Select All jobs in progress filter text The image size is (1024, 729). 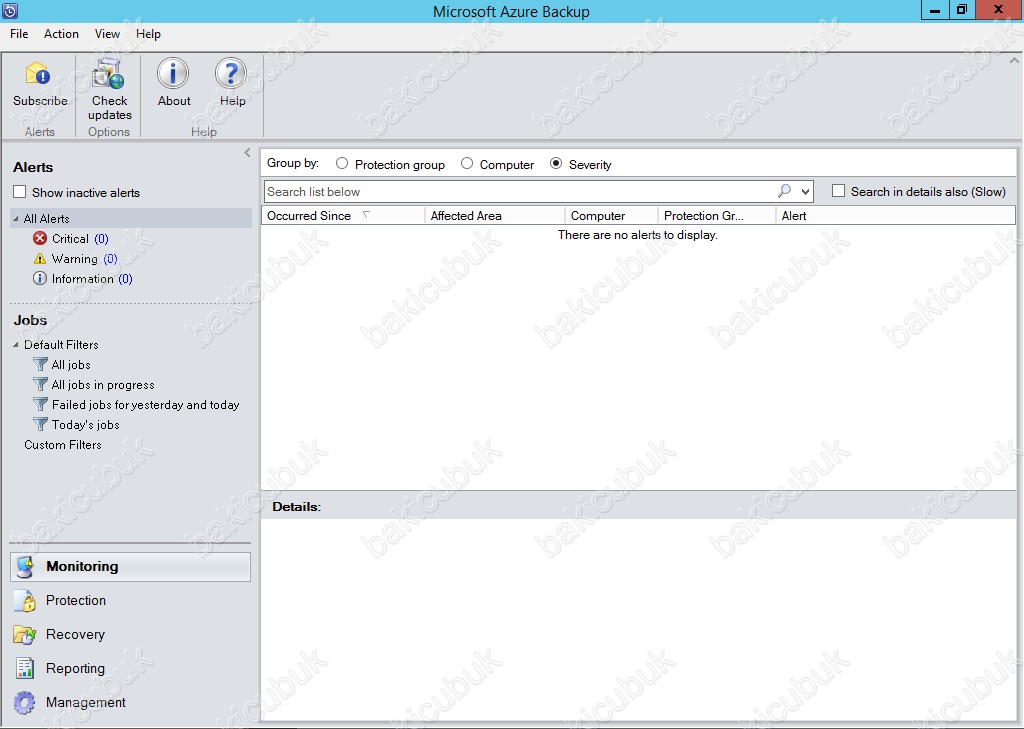tap(103, 385)
